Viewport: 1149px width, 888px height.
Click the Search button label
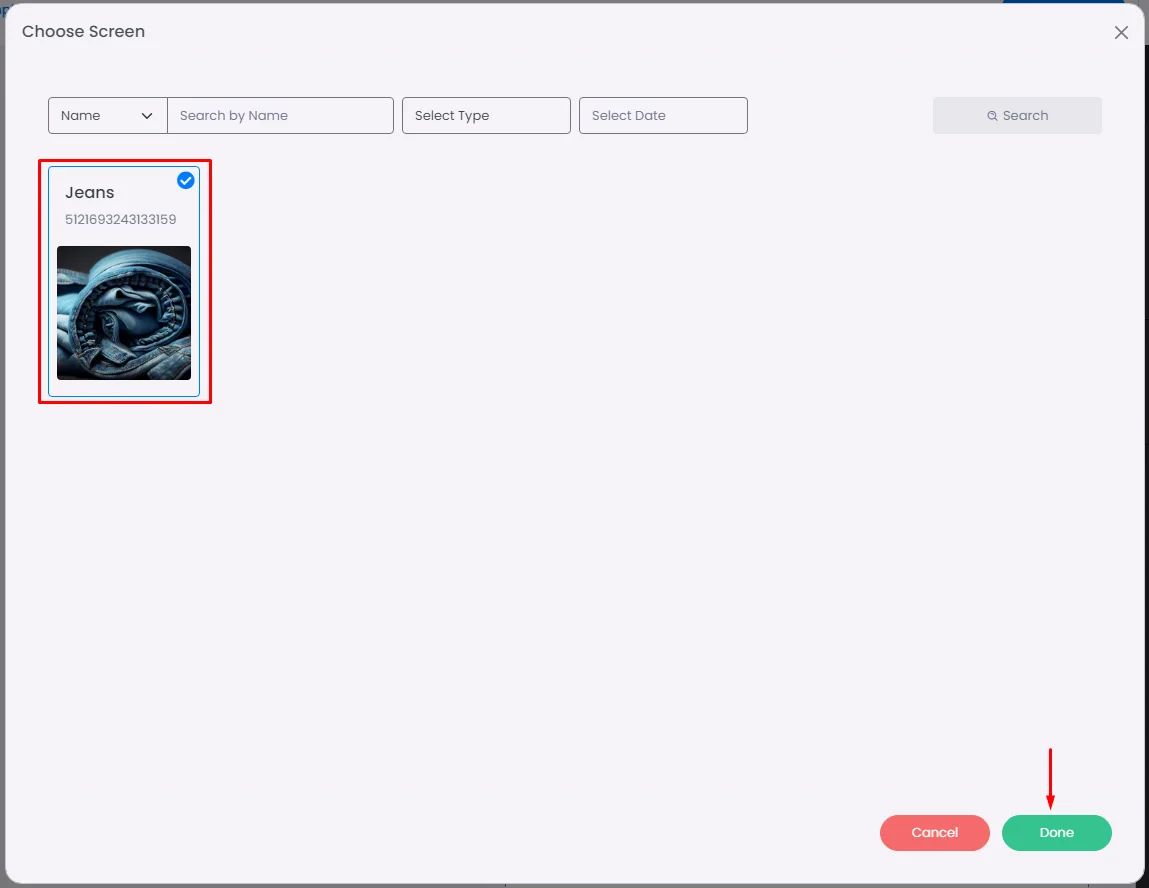click(x=1024, y=116)
